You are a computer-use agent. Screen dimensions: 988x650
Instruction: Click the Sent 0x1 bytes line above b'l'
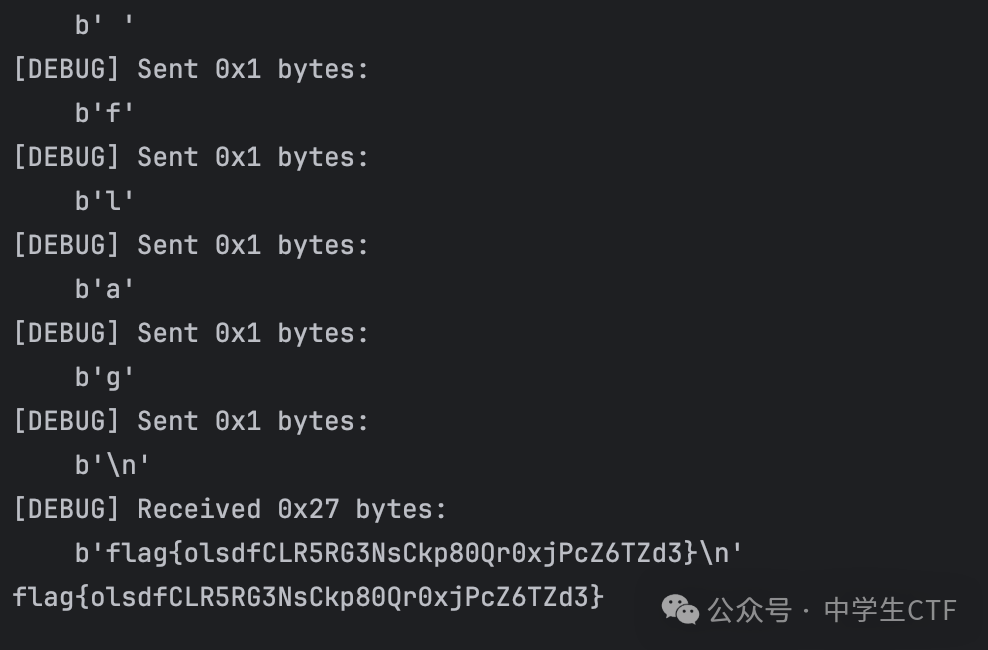point(191,157)
